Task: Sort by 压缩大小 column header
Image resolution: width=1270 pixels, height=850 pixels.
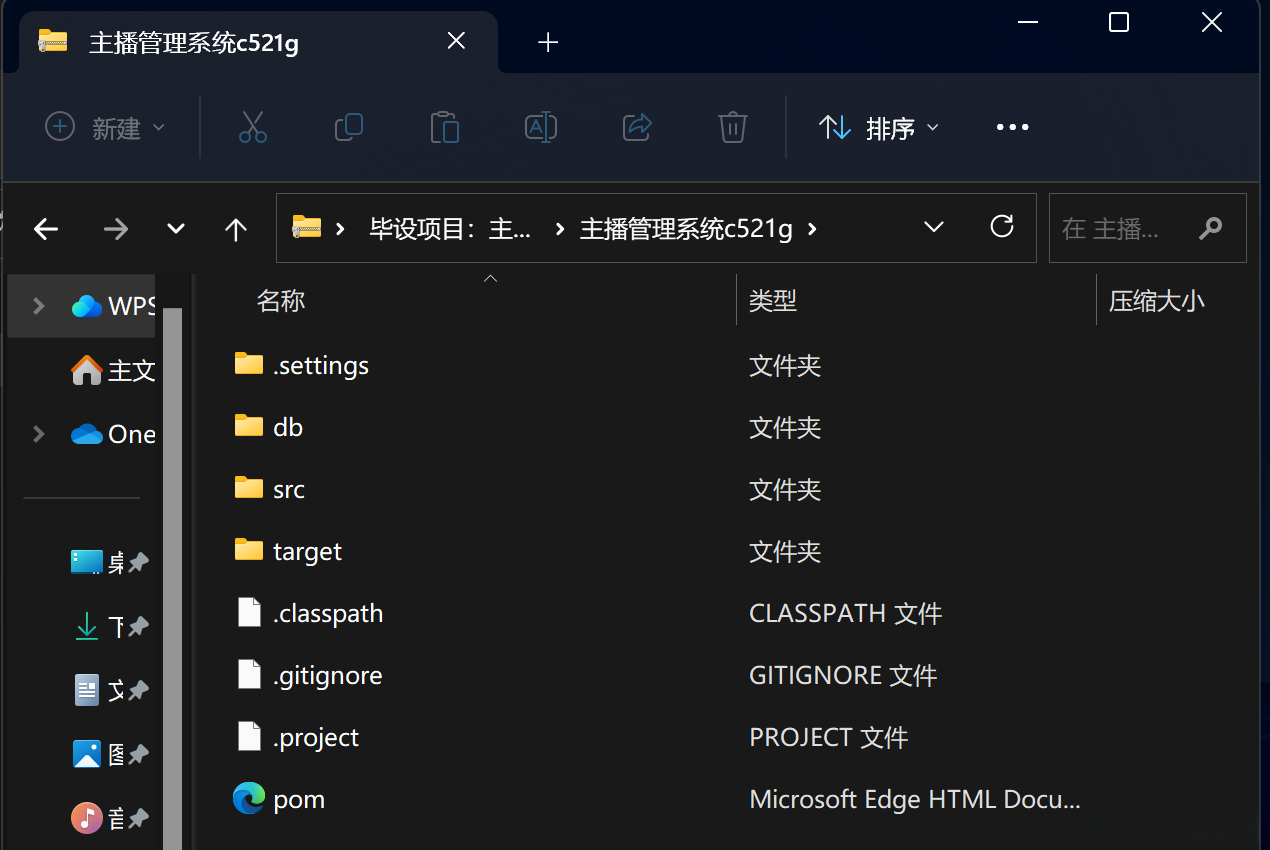Action: click(x=1157, y=300)
